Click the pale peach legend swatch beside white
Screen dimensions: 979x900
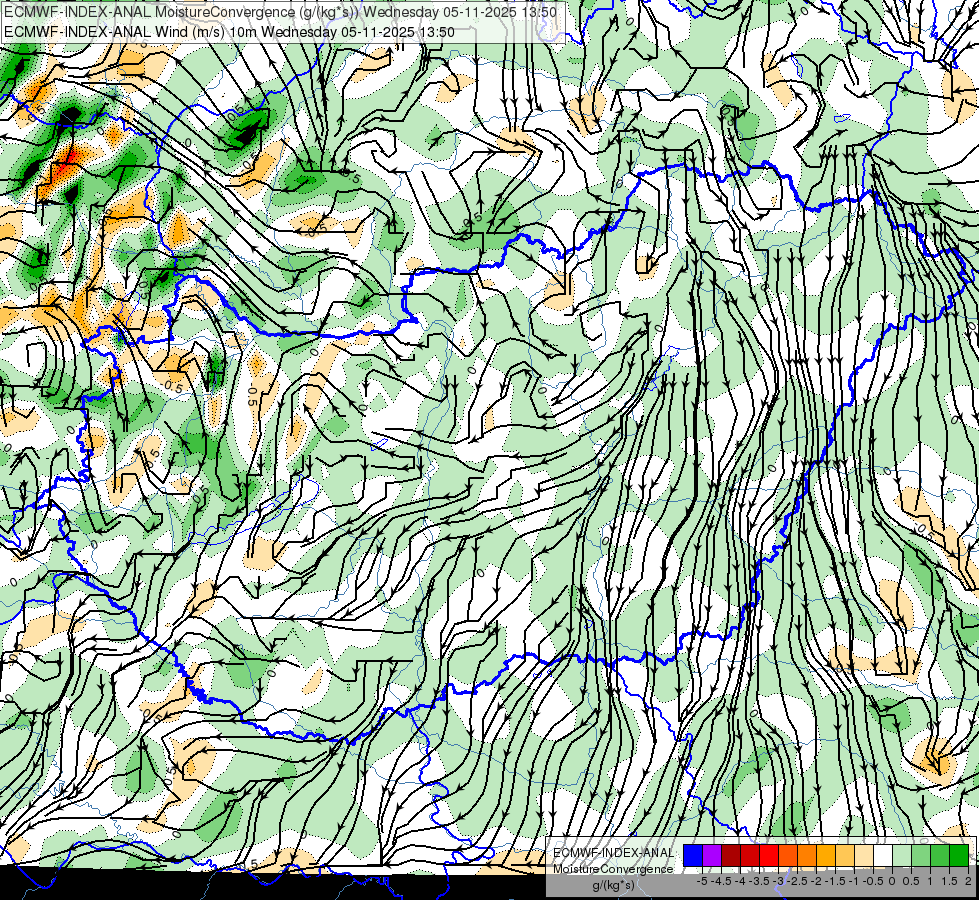tap(864, 855)
